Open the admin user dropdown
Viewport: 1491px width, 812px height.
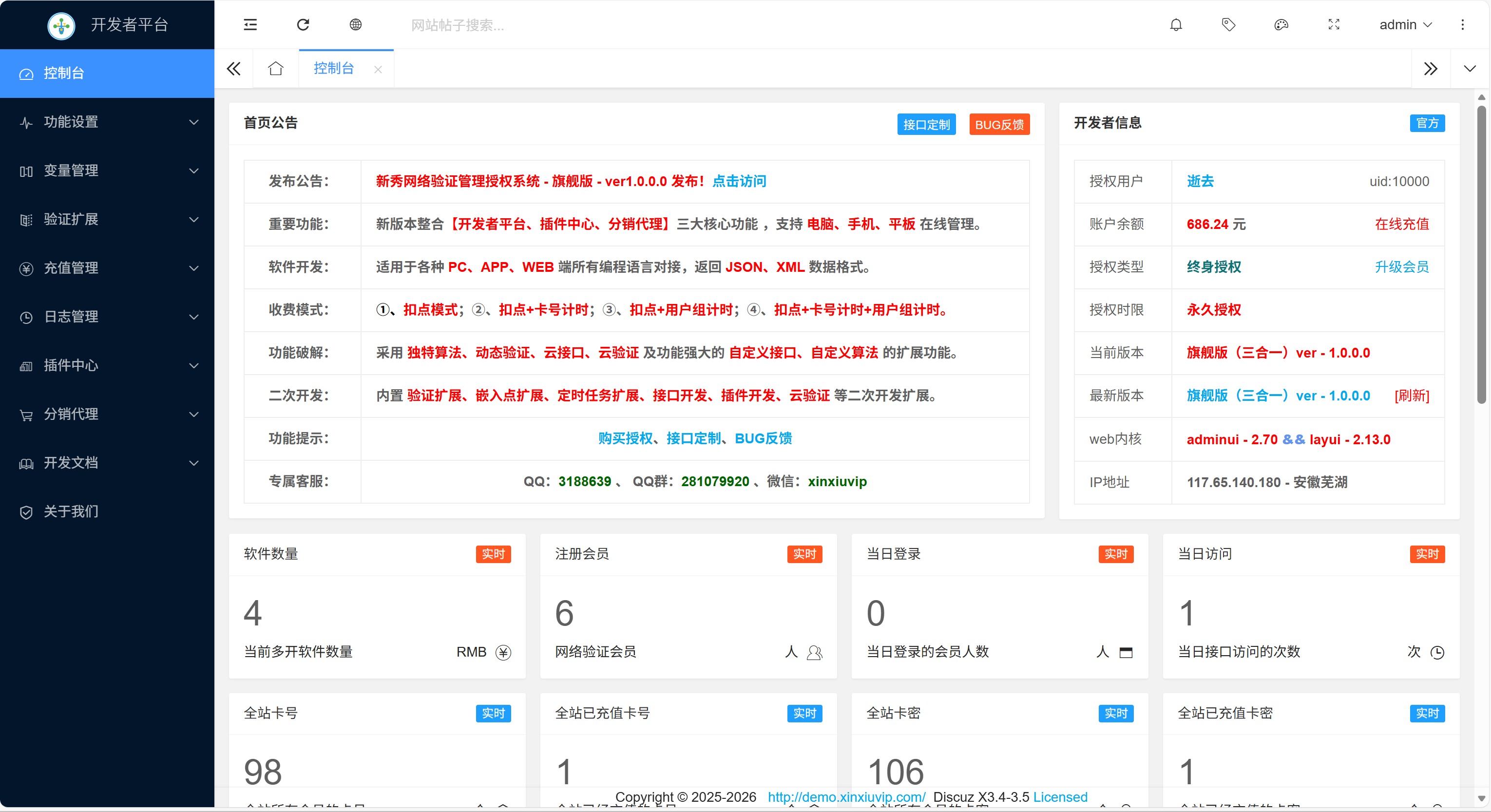click(1405, 24)
